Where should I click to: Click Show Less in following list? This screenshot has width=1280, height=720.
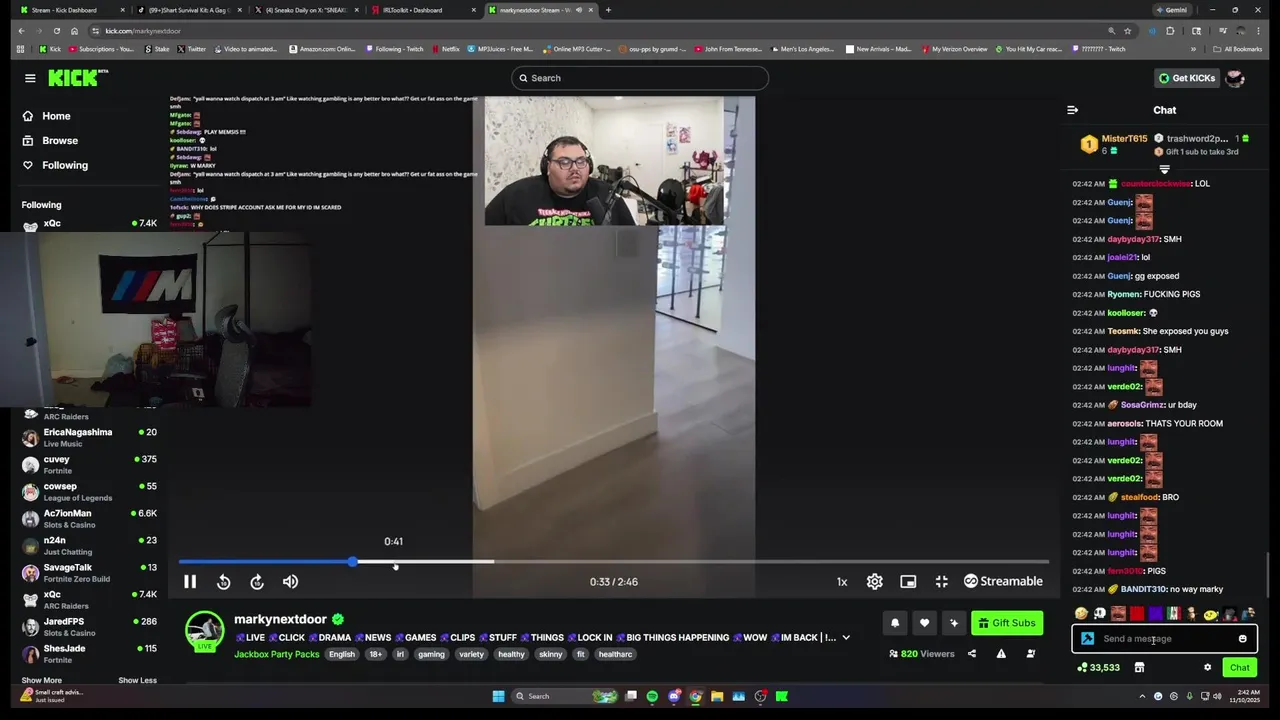point(137,680)
